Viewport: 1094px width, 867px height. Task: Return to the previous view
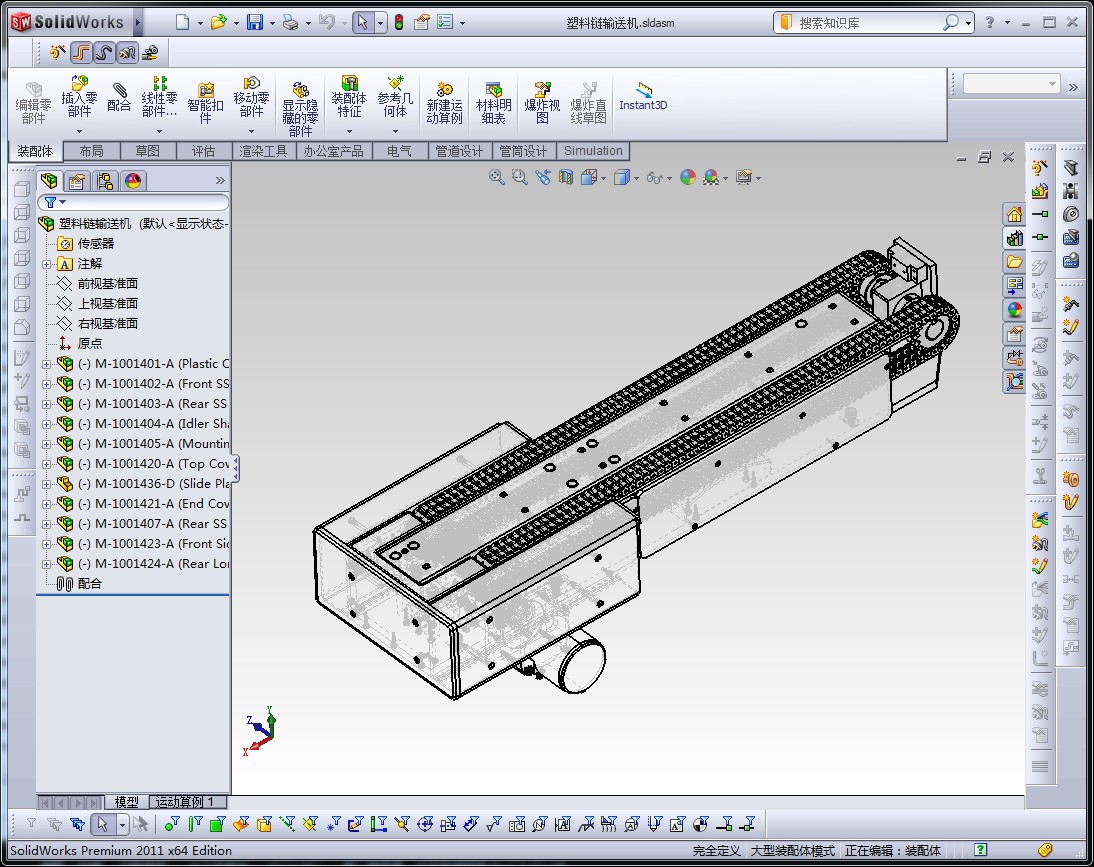[543, 177]
